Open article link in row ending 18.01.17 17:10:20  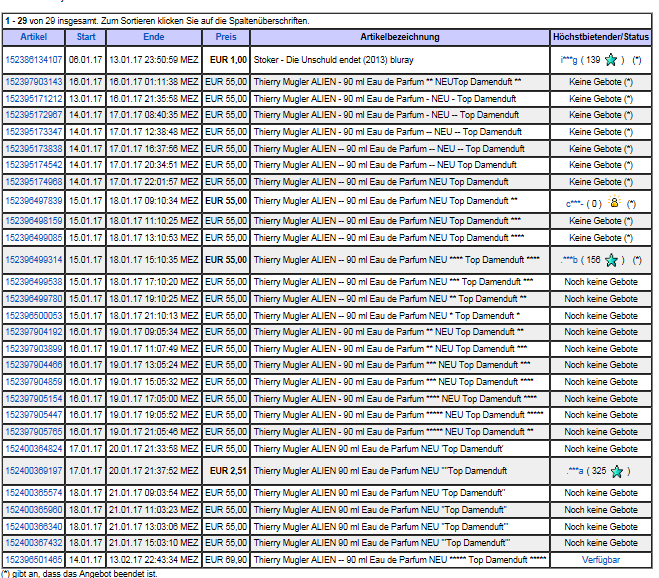[x=34, y=282]
